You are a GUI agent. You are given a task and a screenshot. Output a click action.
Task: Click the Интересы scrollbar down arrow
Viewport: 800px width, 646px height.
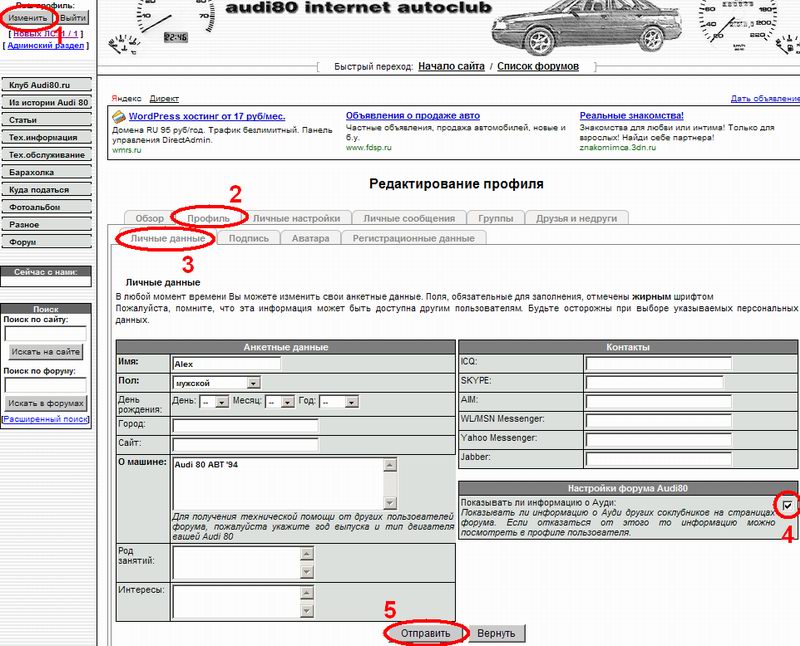[x=307, y=610]
